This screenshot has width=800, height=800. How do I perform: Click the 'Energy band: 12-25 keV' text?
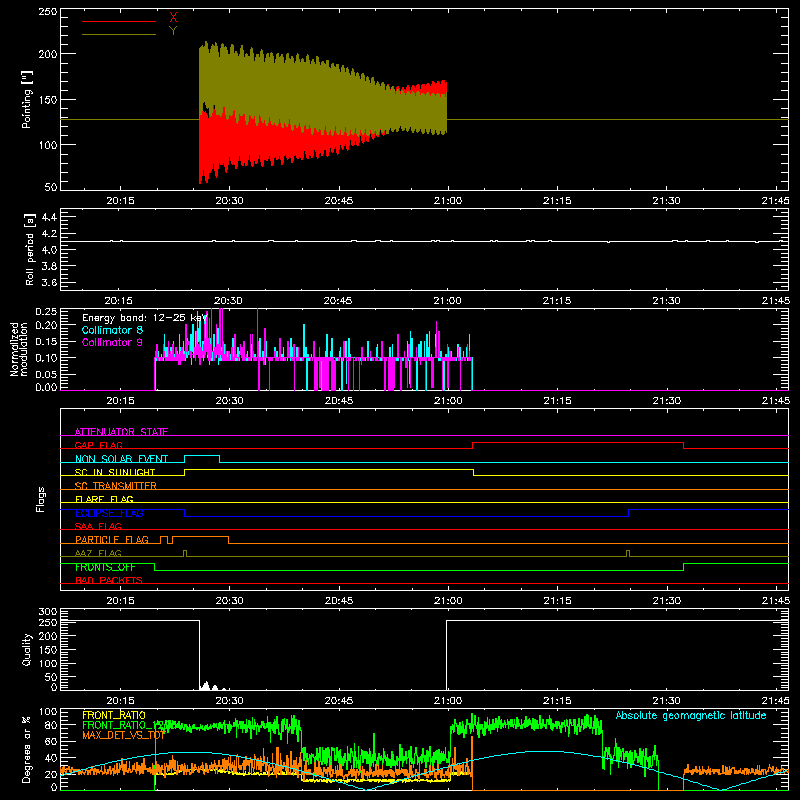(x=144, y=318)
